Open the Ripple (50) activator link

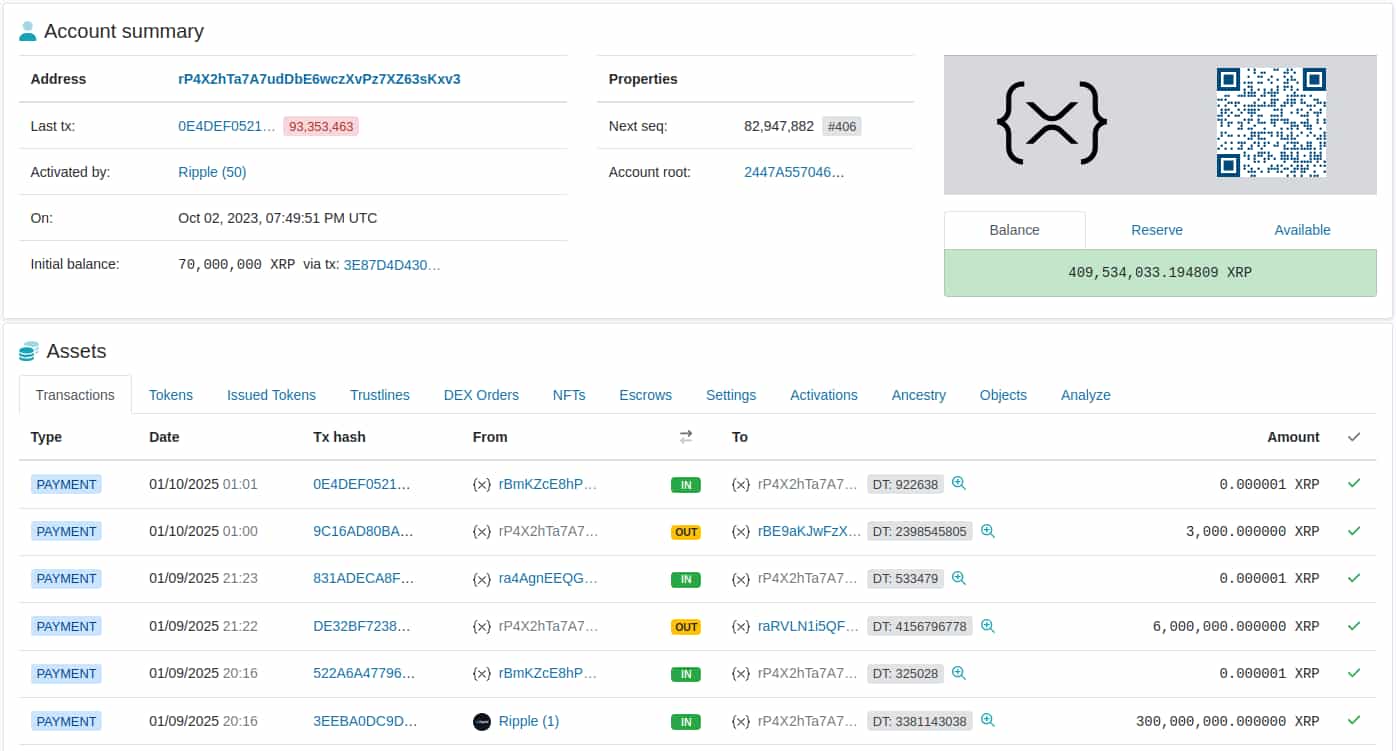211,171
